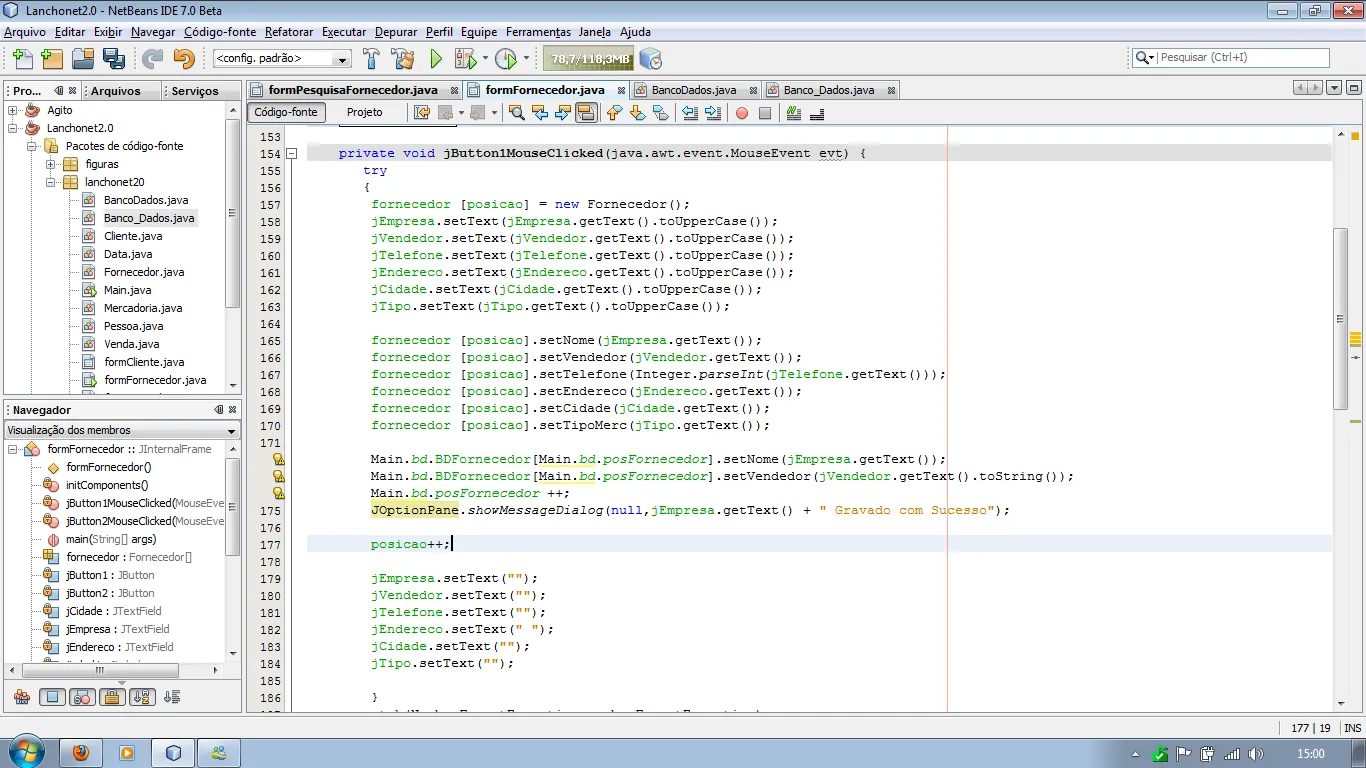Click the New Project toolbar icon
The image size is (1366, 768).
(x=51, y=59)
